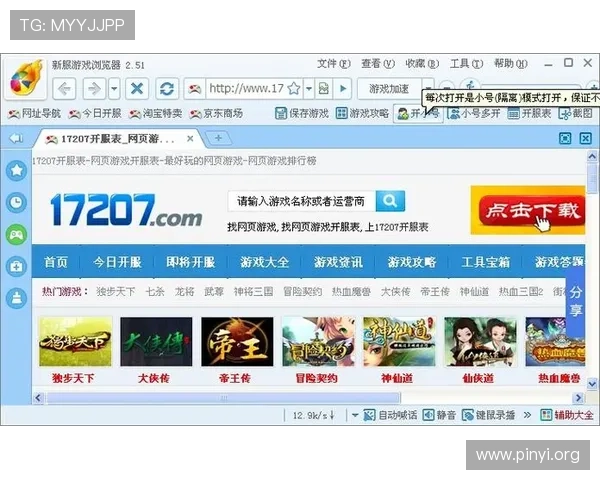Image resolution: width=600 pixels, height=480 pixels.
Task: Toggle 静音 mute in status bar
Action: (439, 415)
